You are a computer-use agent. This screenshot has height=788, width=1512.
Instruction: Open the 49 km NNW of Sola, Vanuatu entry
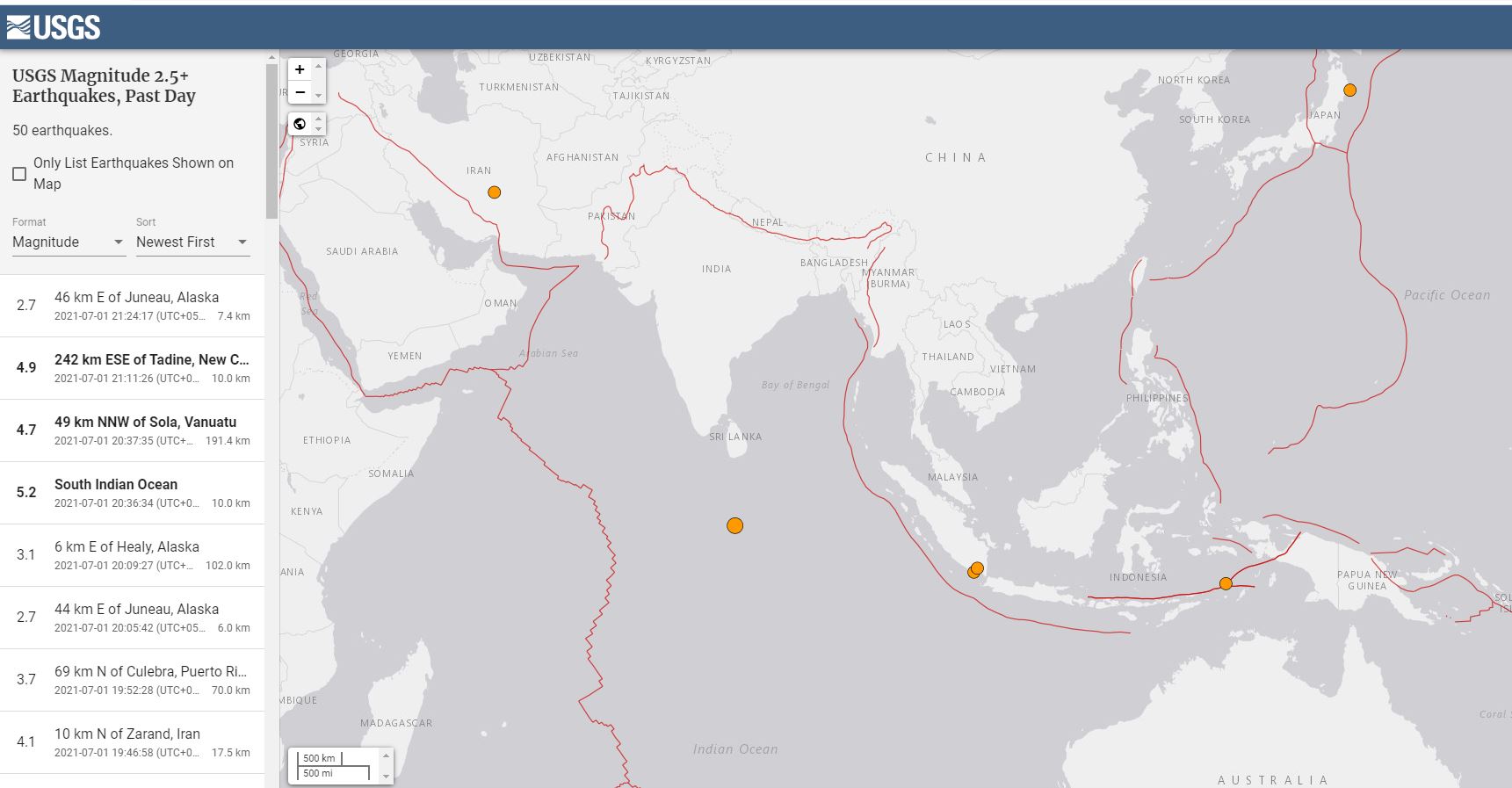coord(132,430)
